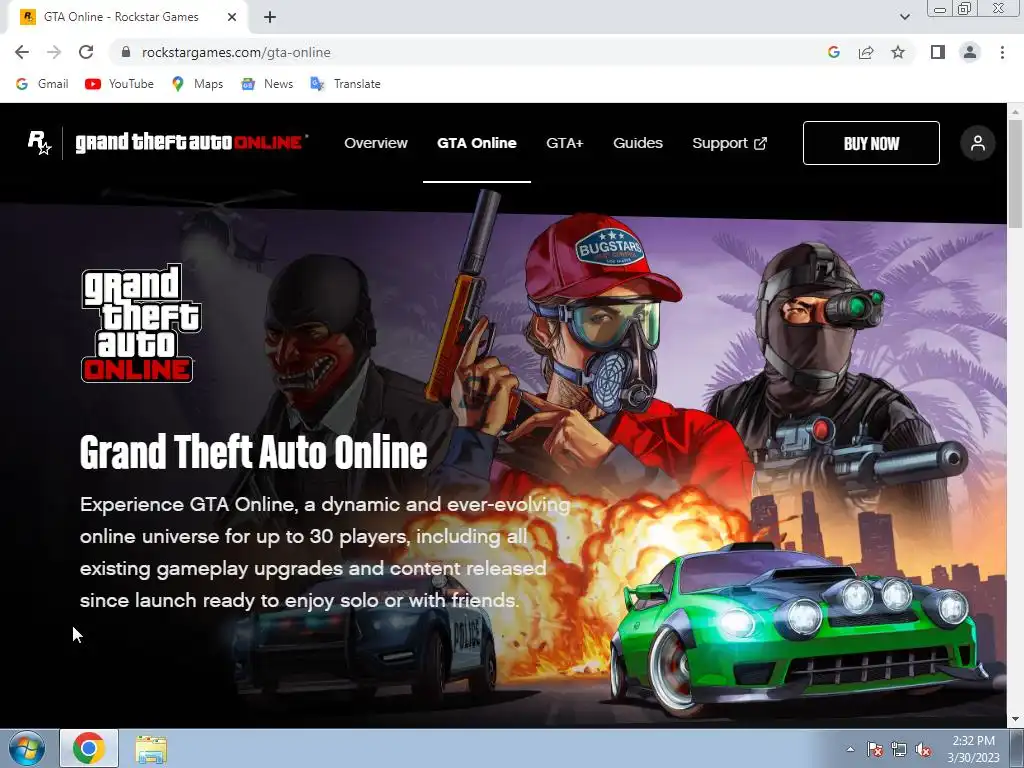Open the Chrome profile avatar
This screenshot has width=1024, height=768.
coord(970,52)
